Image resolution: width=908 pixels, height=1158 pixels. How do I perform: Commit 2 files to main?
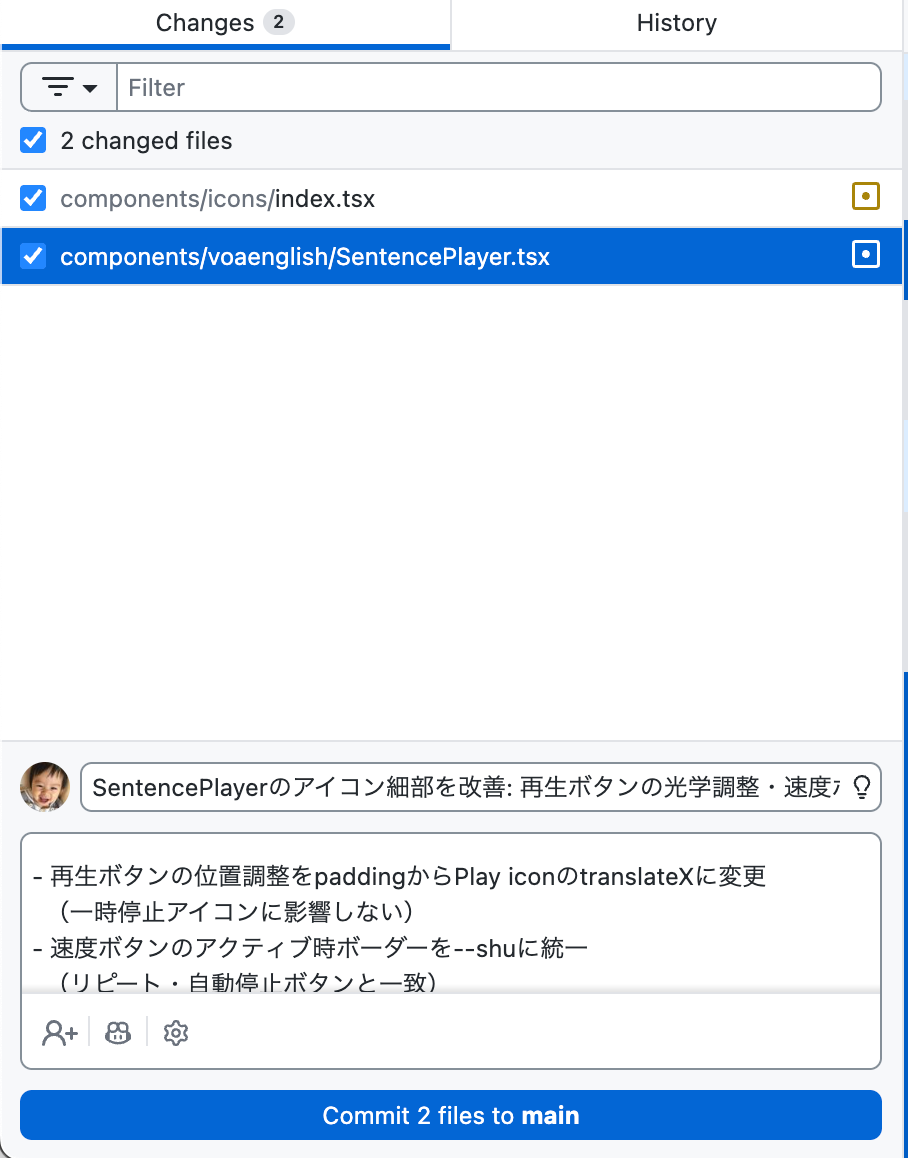pos(451,1115)
